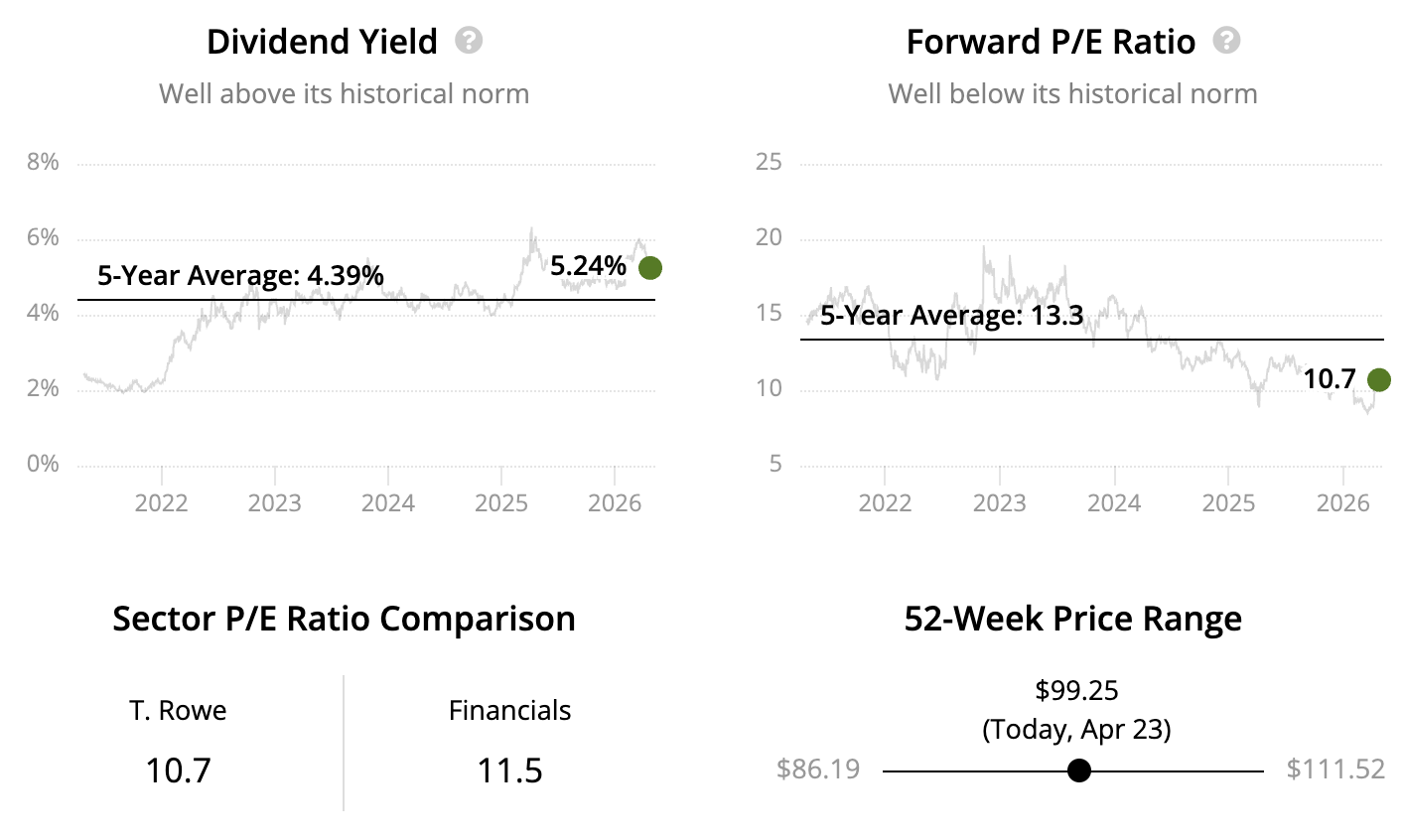
Task: Click the 5-Year Average: 13.3 label
Action: [951, 316]
